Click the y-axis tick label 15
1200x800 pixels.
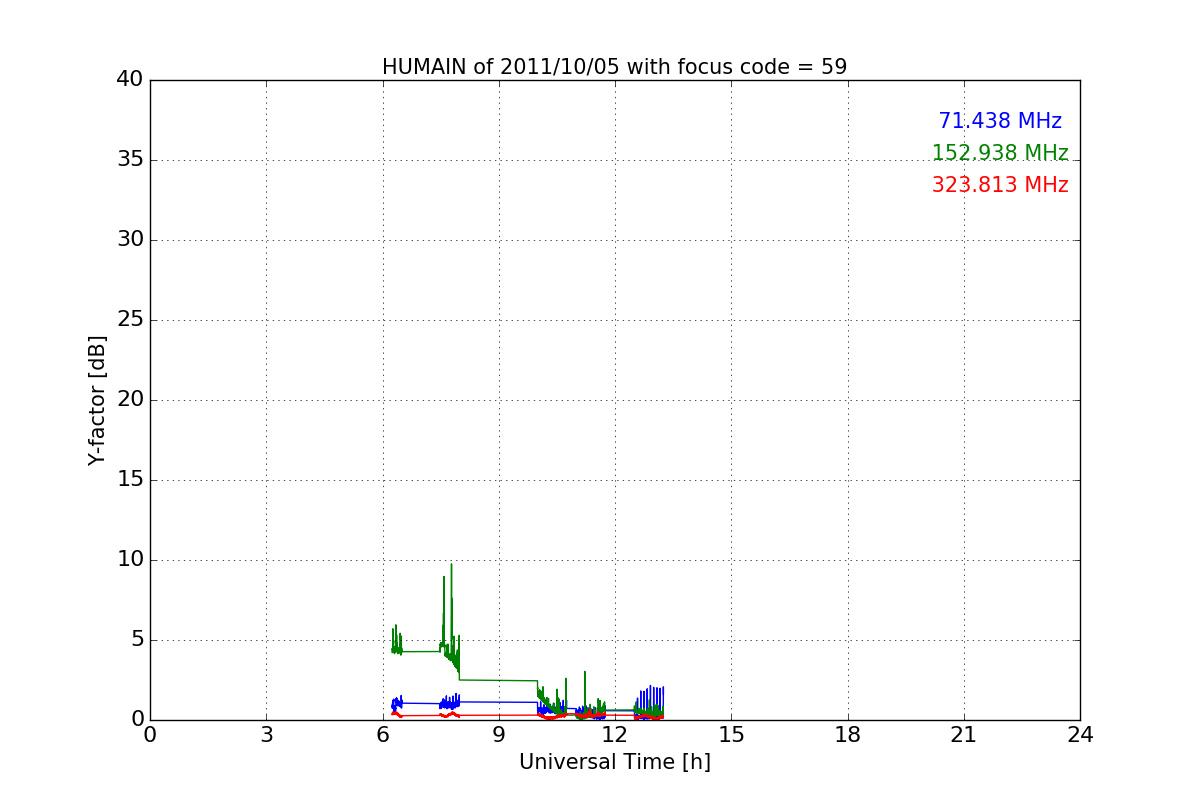pyautogui.click(x=130, y=480)
